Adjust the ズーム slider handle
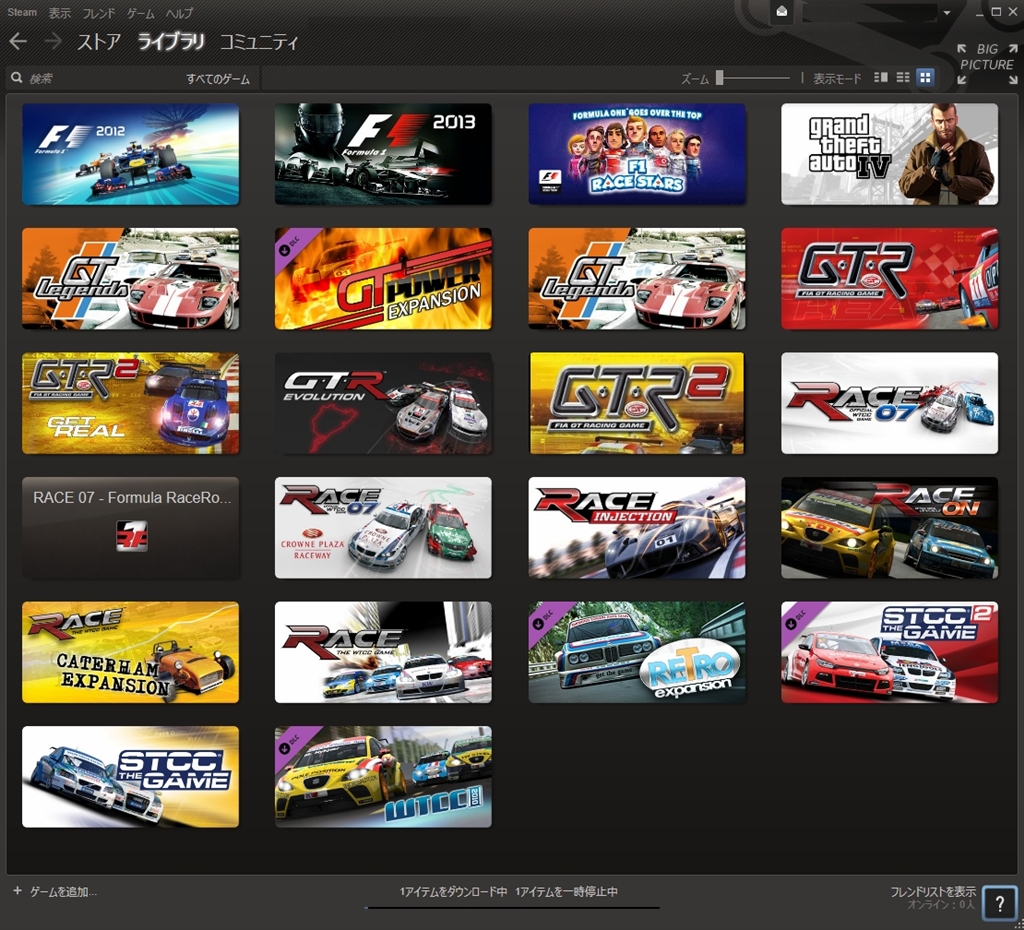 pos(720,78)
